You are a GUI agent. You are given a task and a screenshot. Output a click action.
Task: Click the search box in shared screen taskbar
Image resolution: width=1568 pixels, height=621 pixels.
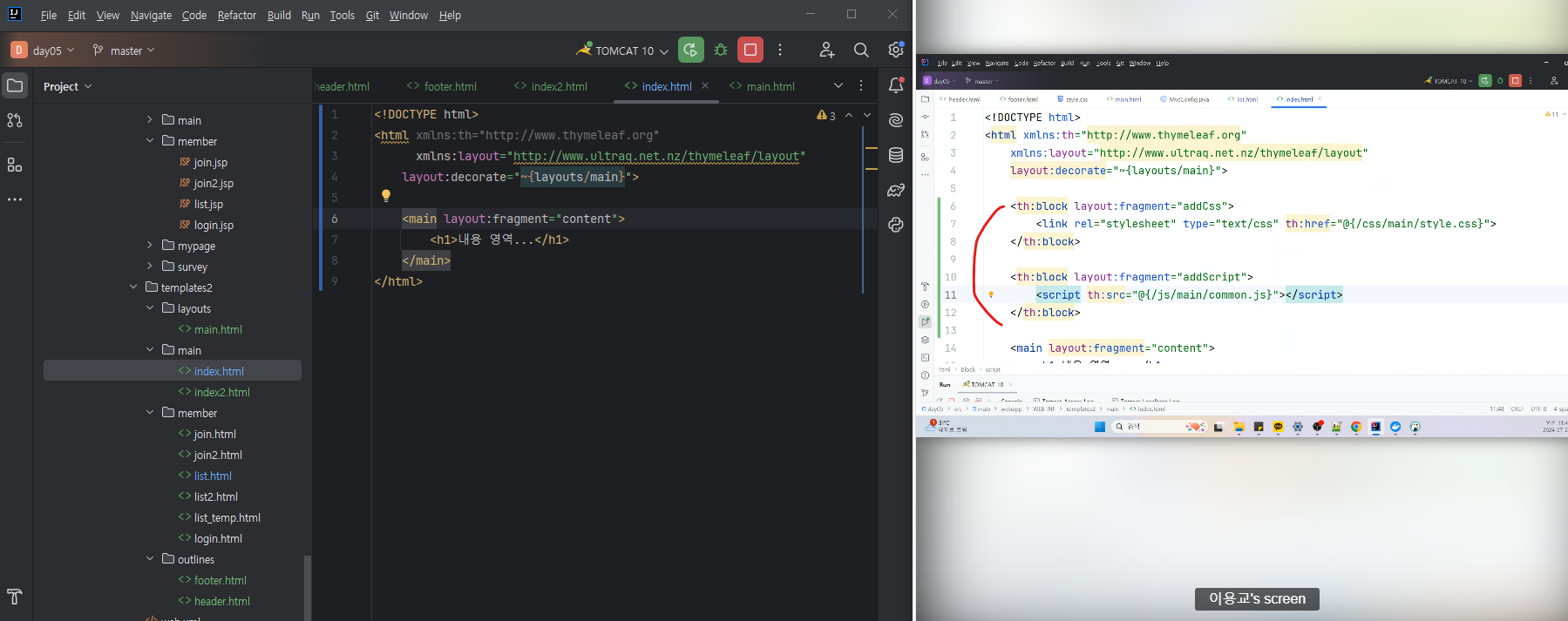pos(1158,427)
